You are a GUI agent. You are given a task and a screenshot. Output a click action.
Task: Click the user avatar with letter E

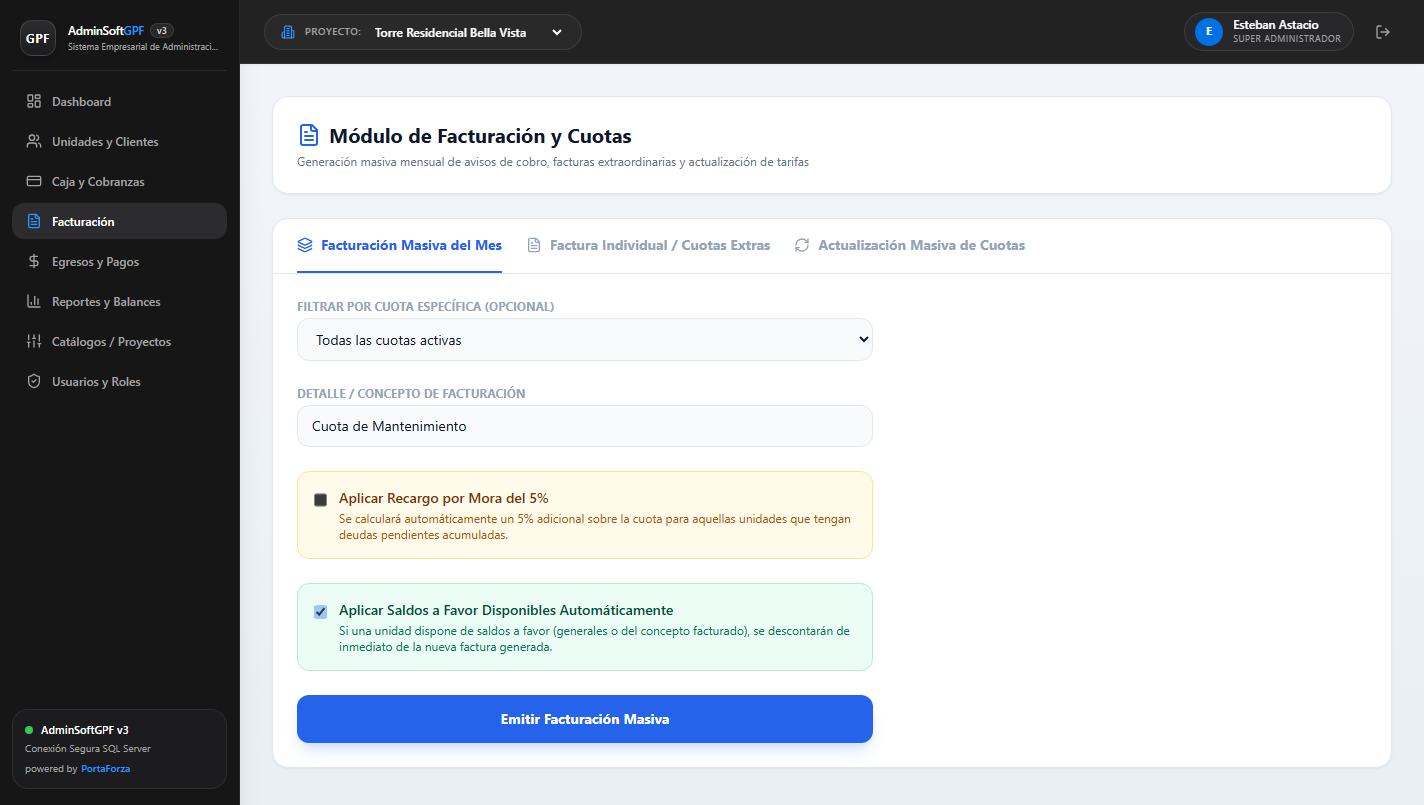[x=1209, y=32]
